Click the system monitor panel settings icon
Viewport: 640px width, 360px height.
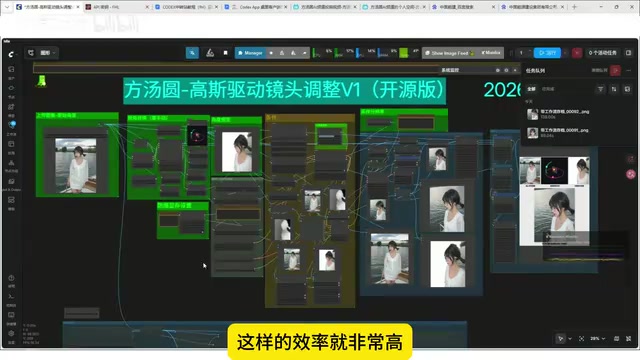coord(507,71)
